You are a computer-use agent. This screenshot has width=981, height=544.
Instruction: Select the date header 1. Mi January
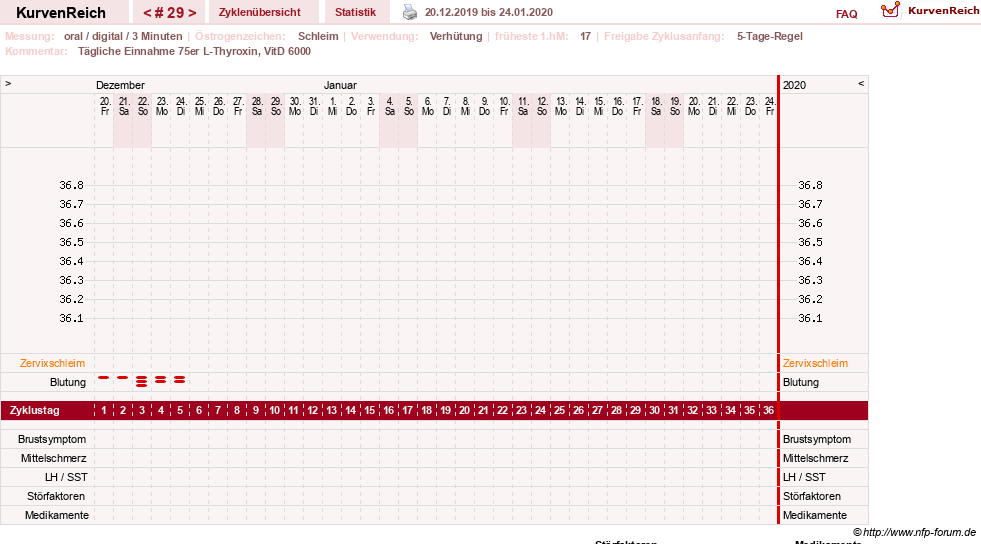tap(333, 106)
